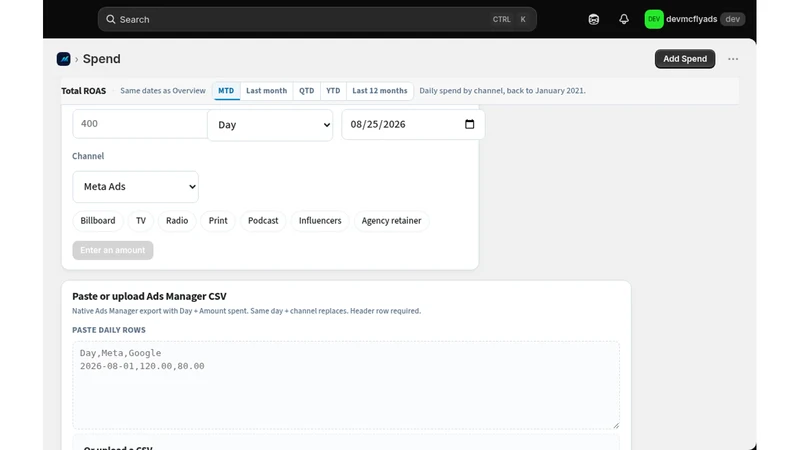Click 'Native Ads Manager export' help text
Image resolution: width=800 pixels, height=450 pixels.
pos(246,311)
